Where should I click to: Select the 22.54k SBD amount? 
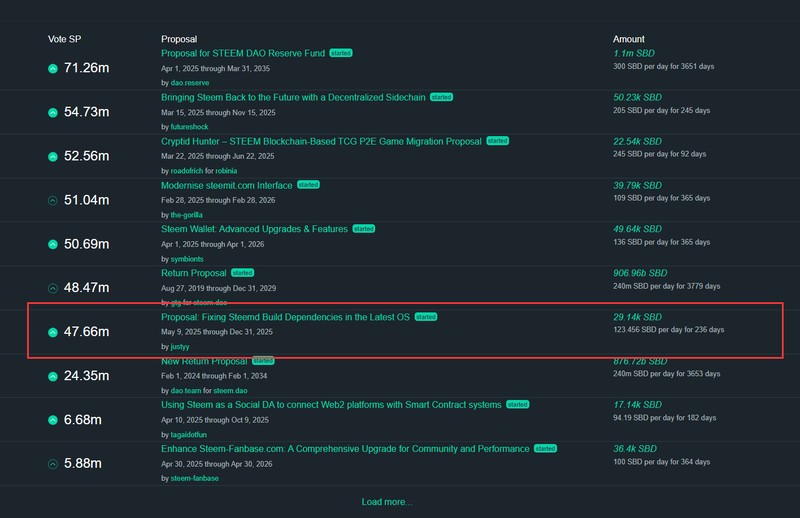pyautogui.click(x=637, y=141)
